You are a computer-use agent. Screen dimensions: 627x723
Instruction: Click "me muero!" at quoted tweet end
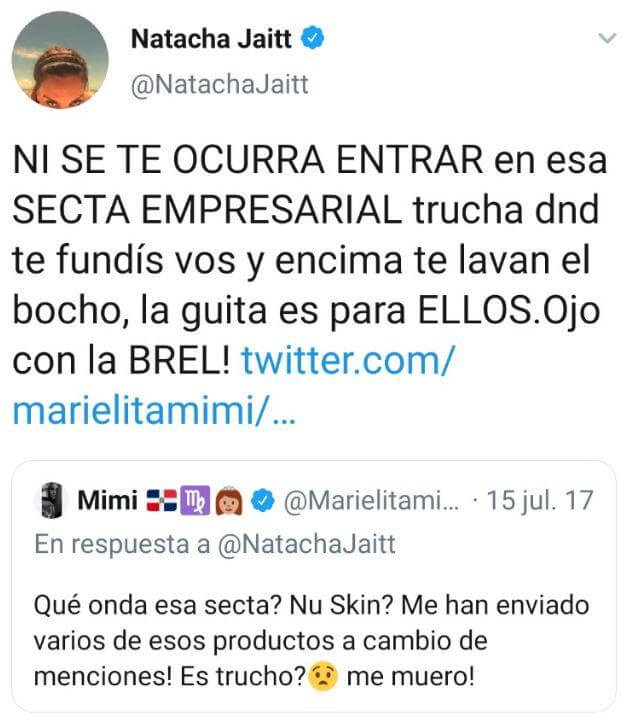tap(410, 677)
